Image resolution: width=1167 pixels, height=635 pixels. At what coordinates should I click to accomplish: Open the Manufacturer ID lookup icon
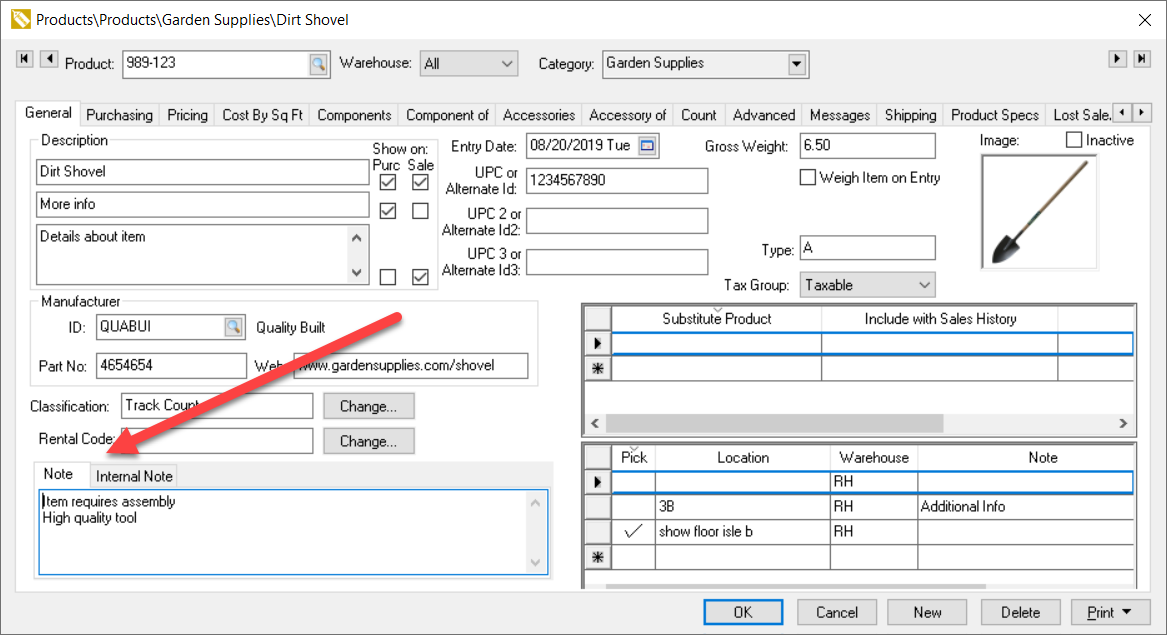coord(233,326)
